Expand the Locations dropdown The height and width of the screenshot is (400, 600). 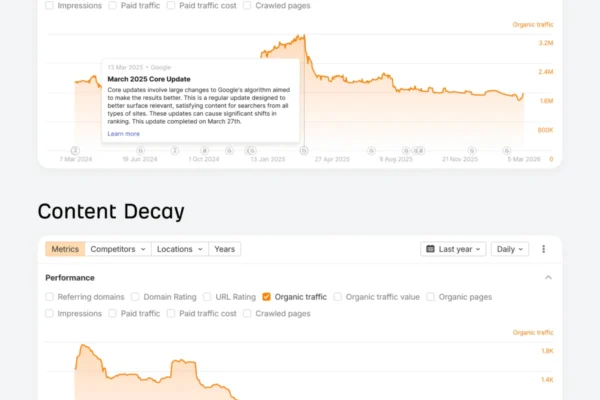[x=181, y=249]
